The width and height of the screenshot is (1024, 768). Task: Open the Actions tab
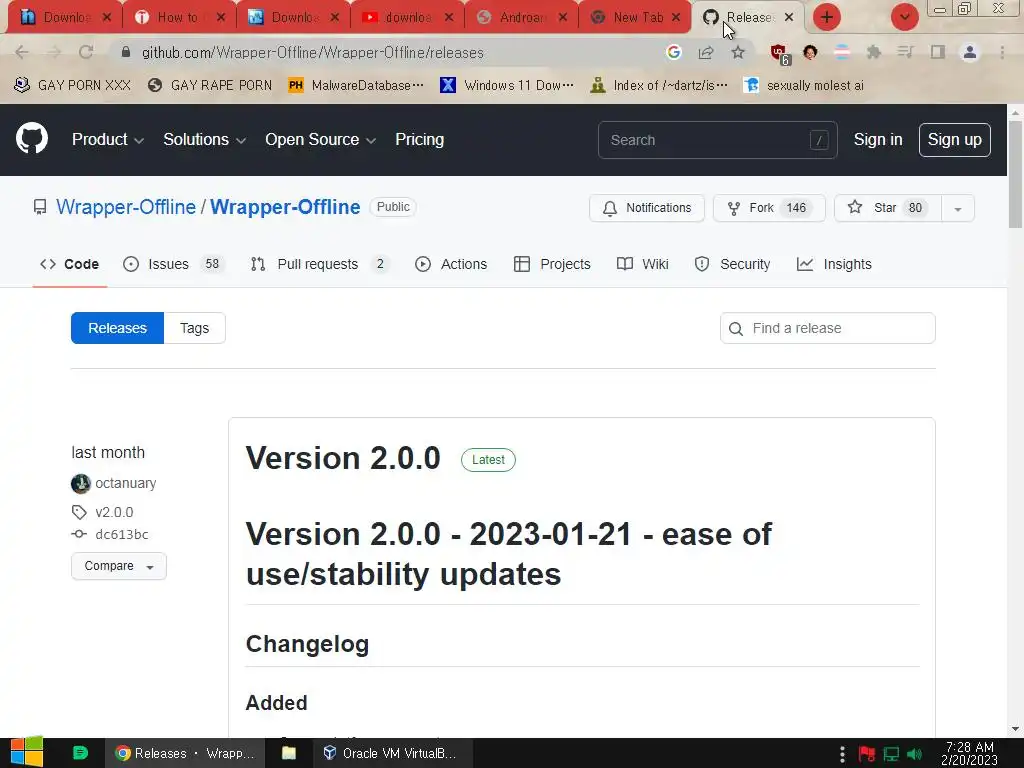451,264
